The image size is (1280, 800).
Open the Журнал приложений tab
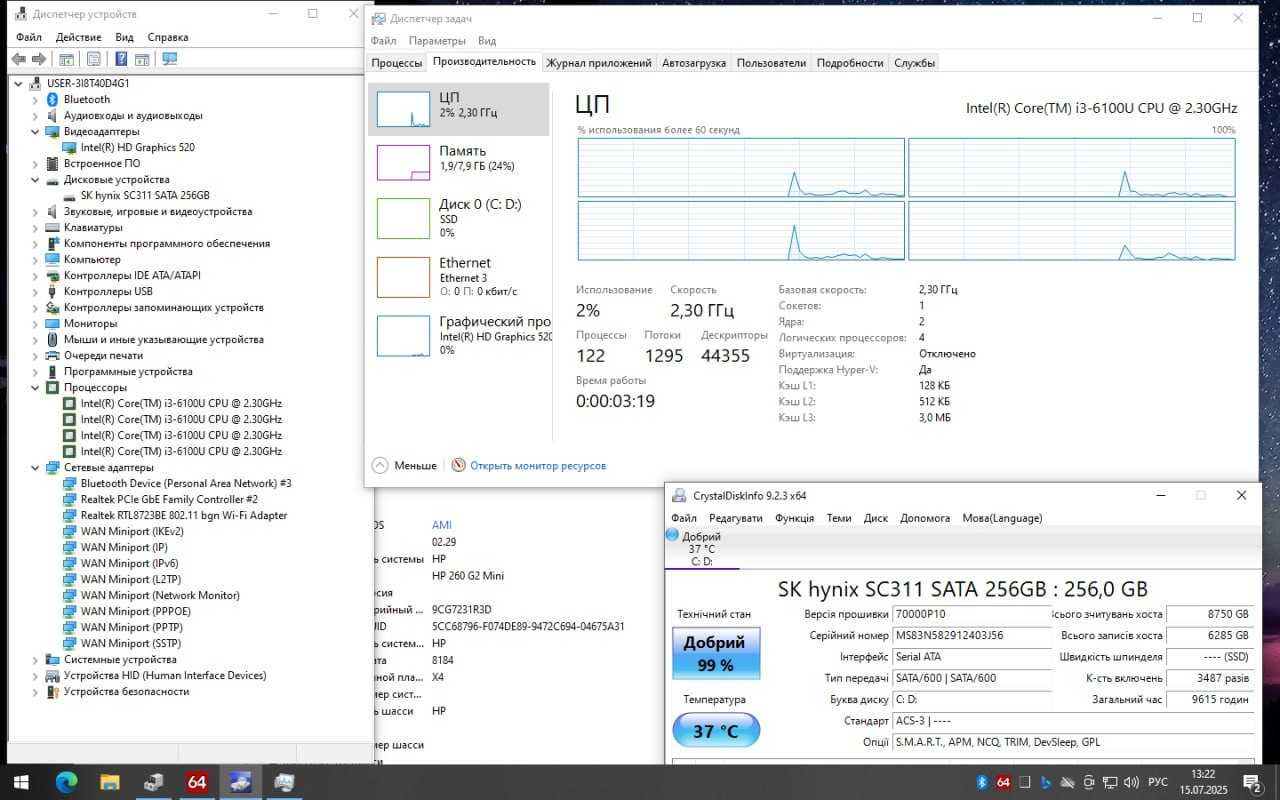[x=599, y=62]
